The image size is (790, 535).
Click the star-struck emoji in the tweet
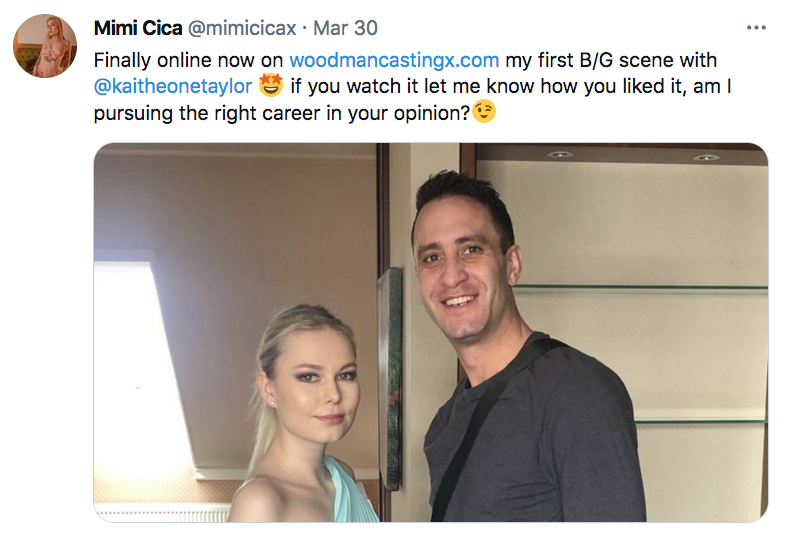(271, 86)
